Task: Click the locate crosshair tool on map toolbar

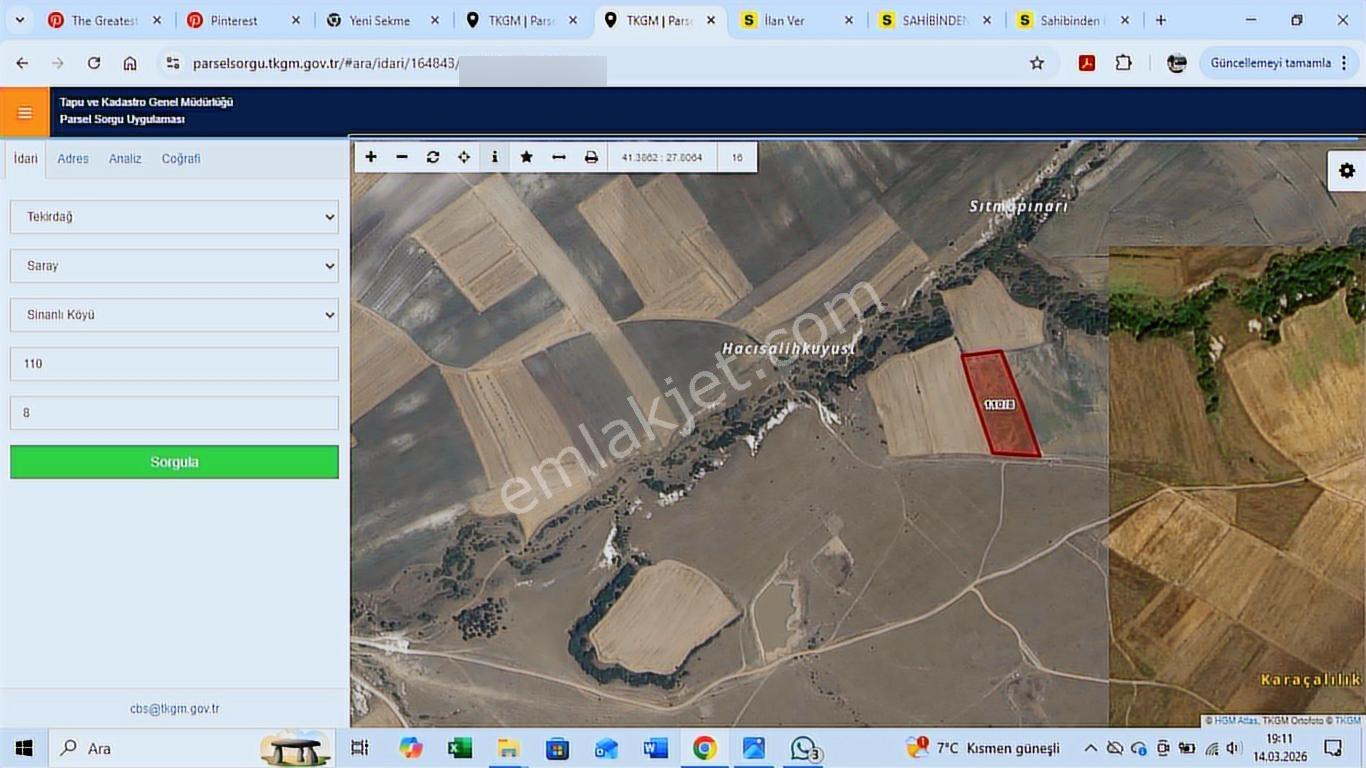Action: click(x=464, y=157)
